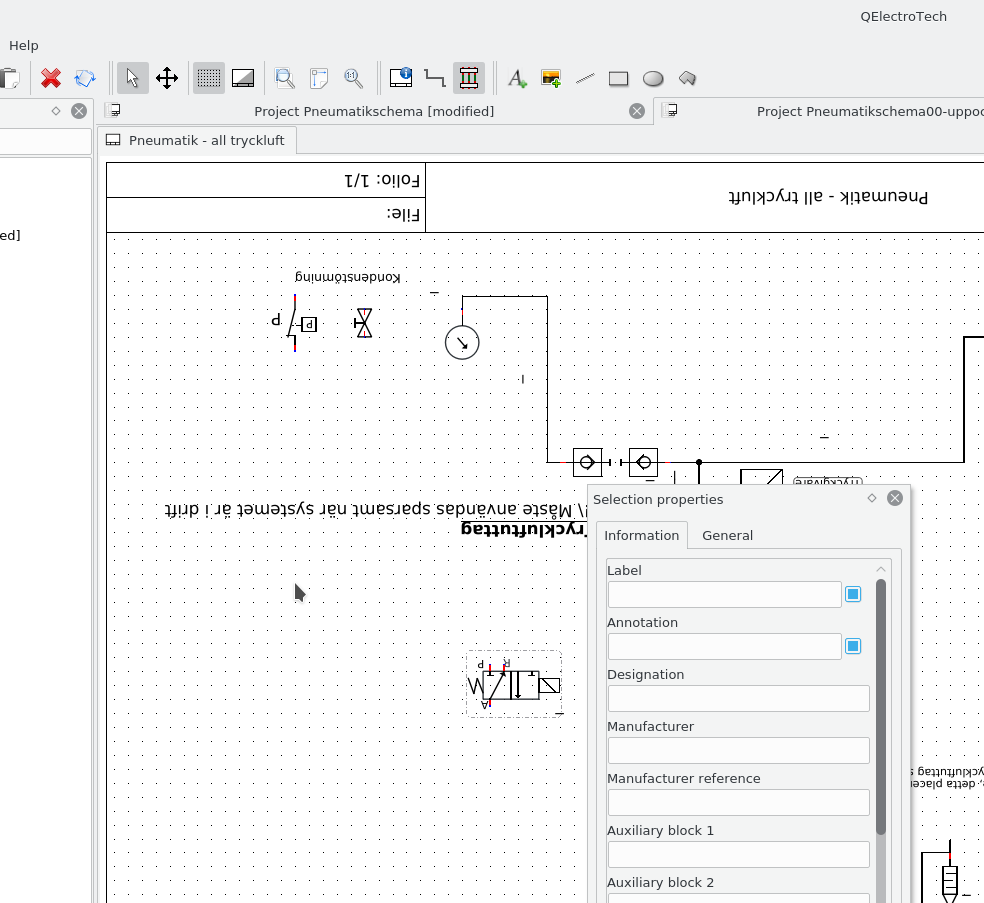Select the add text field tool

[517, 78]
